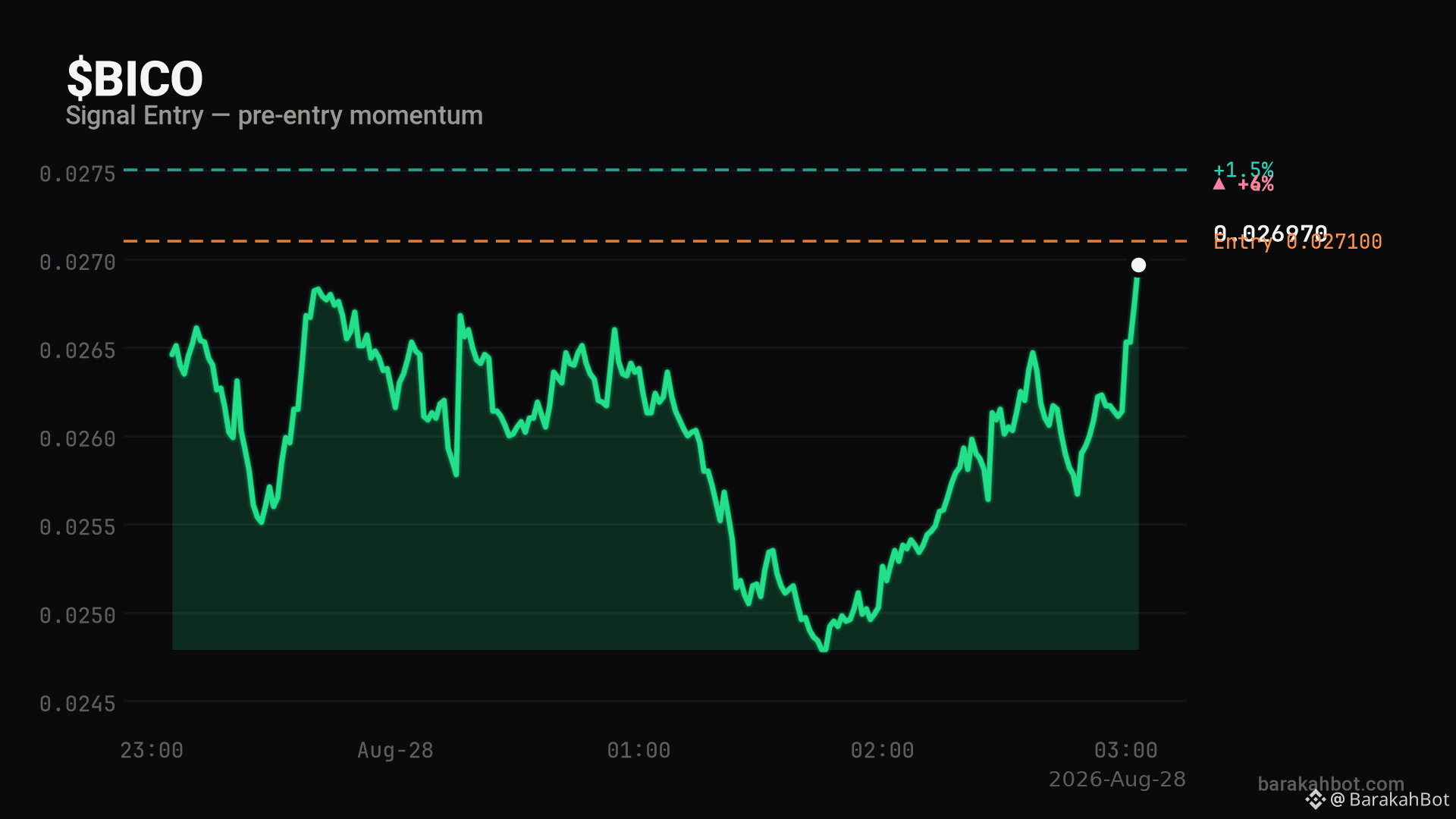Click the white current-price dot marker

click(x=1138, y=265)
